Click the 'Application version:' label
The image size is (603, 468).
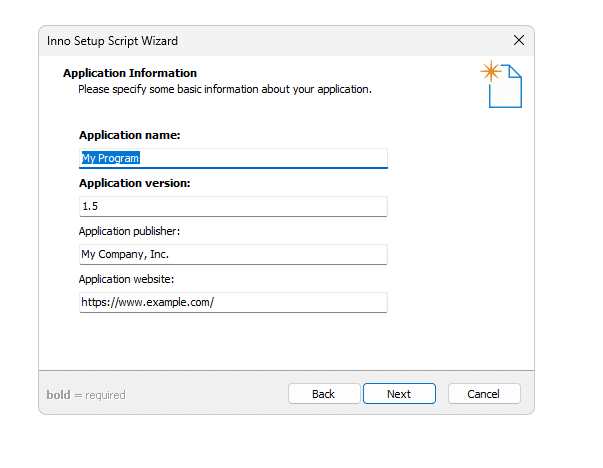134,183
